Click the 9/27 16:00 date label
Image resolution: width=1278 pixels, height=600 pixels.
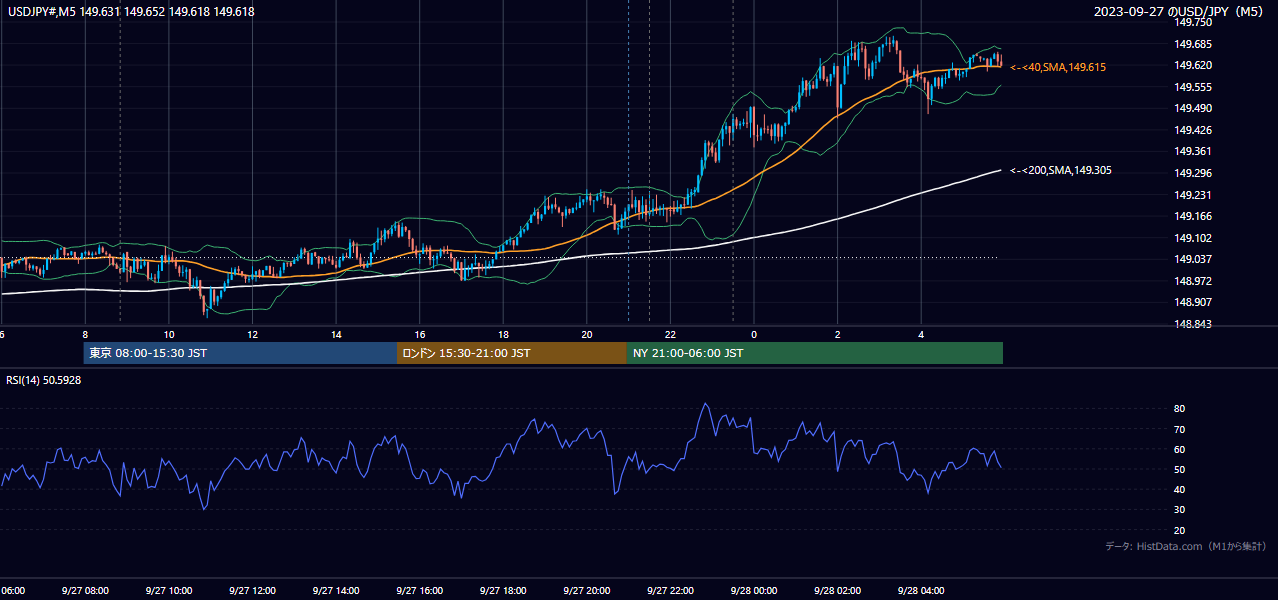tap(419, 590)
